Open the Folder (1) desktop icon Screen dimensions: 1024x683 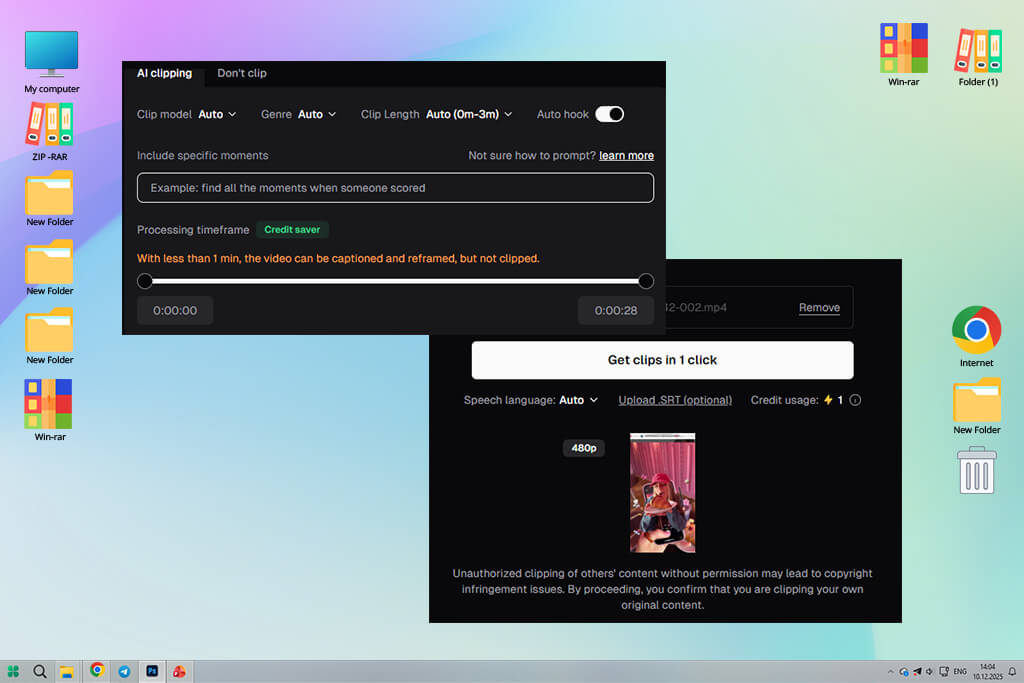point(978,57)
